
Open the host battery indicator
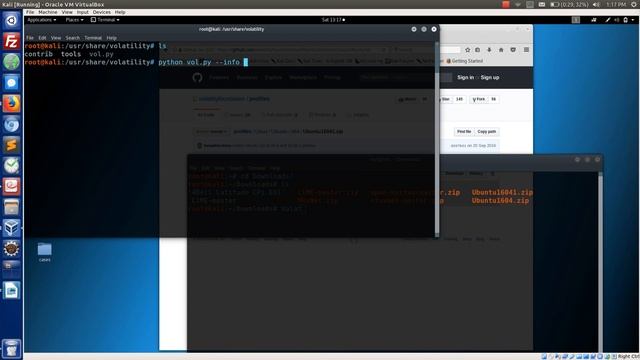570,4
